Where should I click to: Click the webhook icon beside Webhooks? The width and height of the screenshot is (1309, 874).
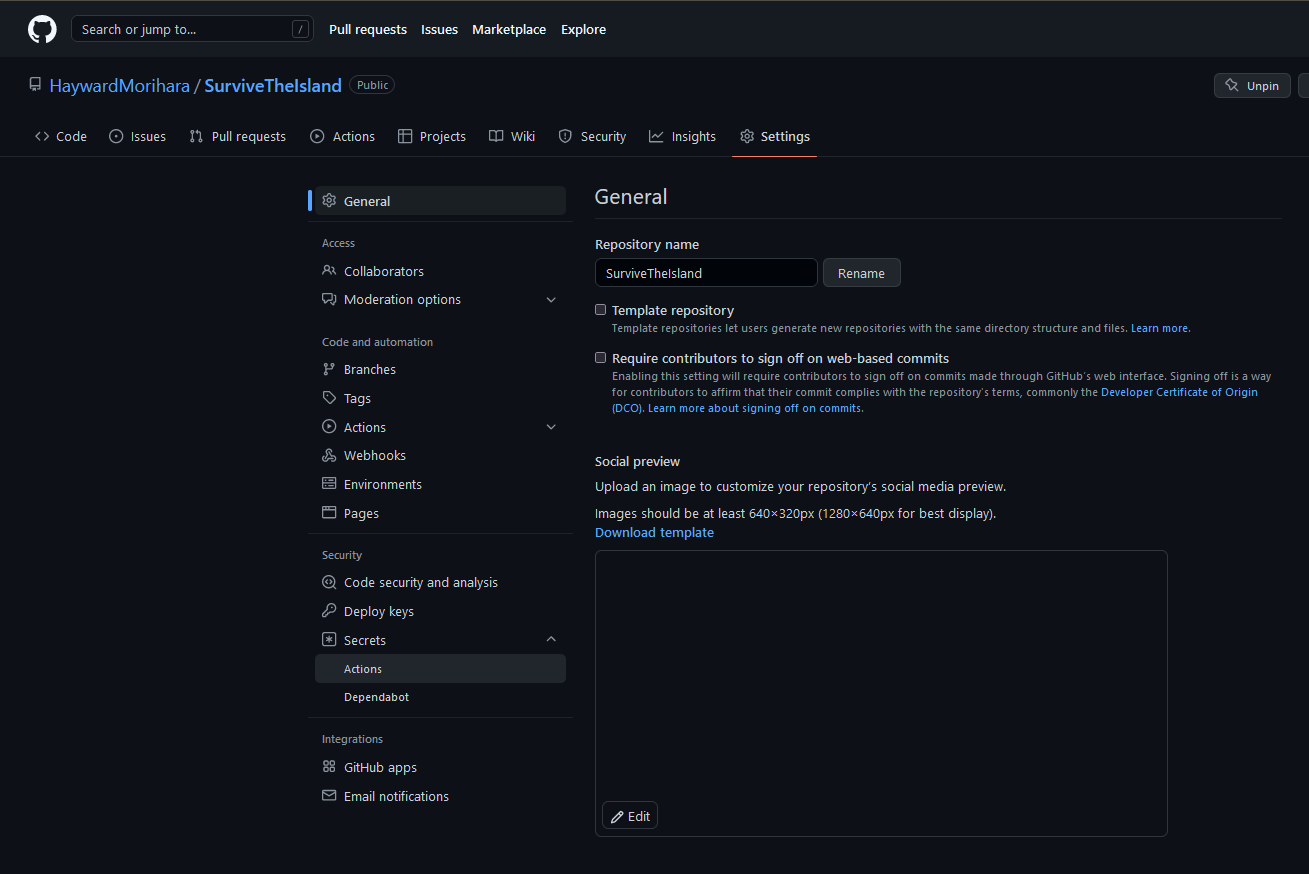point(329,455)
